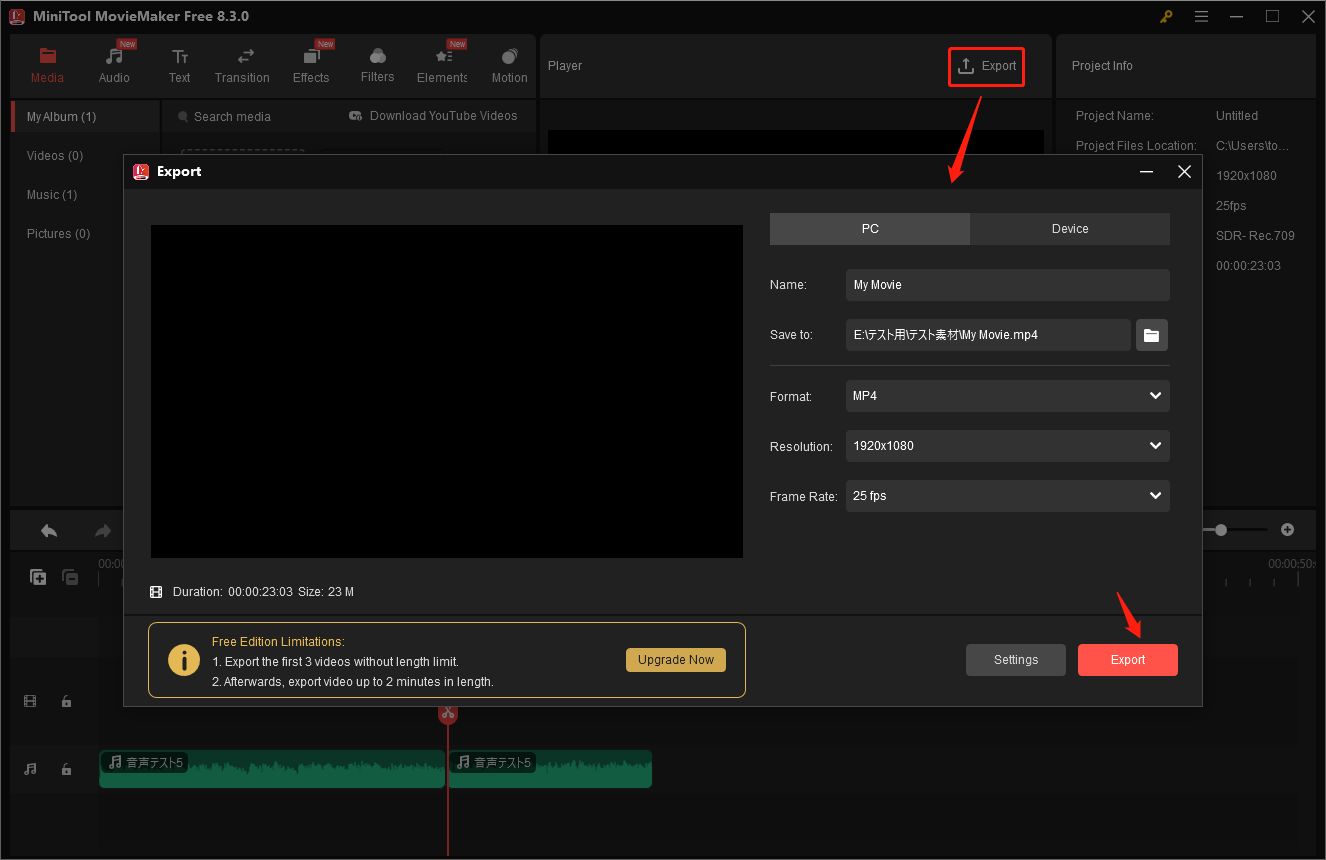Select My Album (1) in sidebar
The height and width of the screenshot is (860, 1326).
point(85,117)
